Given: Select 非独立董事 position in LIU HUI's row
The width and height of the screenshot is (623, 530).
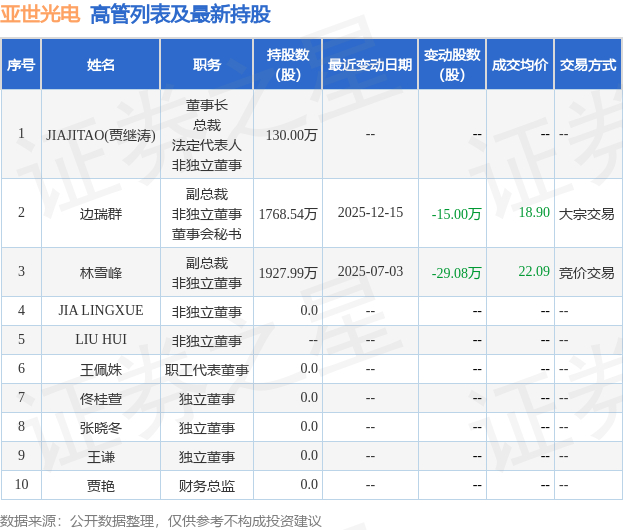Looking at the screenshot, I should coord(207,341).
